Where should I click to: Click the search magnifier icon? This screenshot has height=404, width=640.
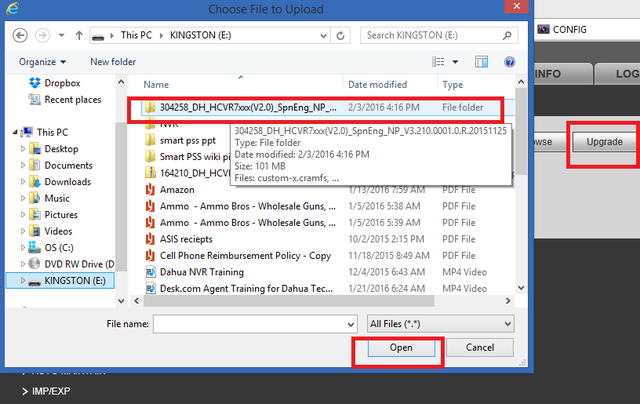click(x=507, y=36)
